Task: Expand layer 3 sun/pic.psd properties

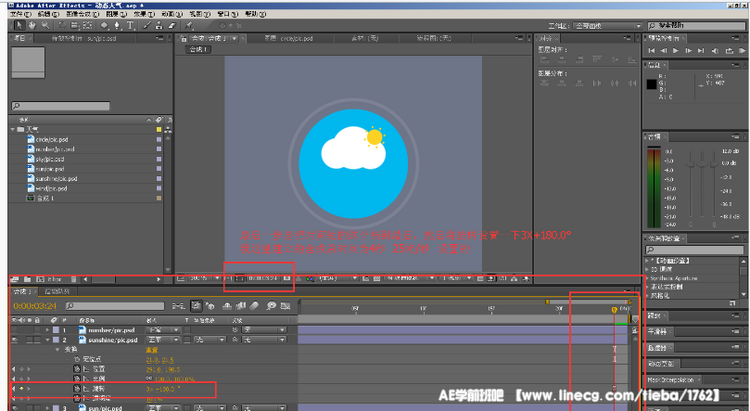Action: pos(47,408)
